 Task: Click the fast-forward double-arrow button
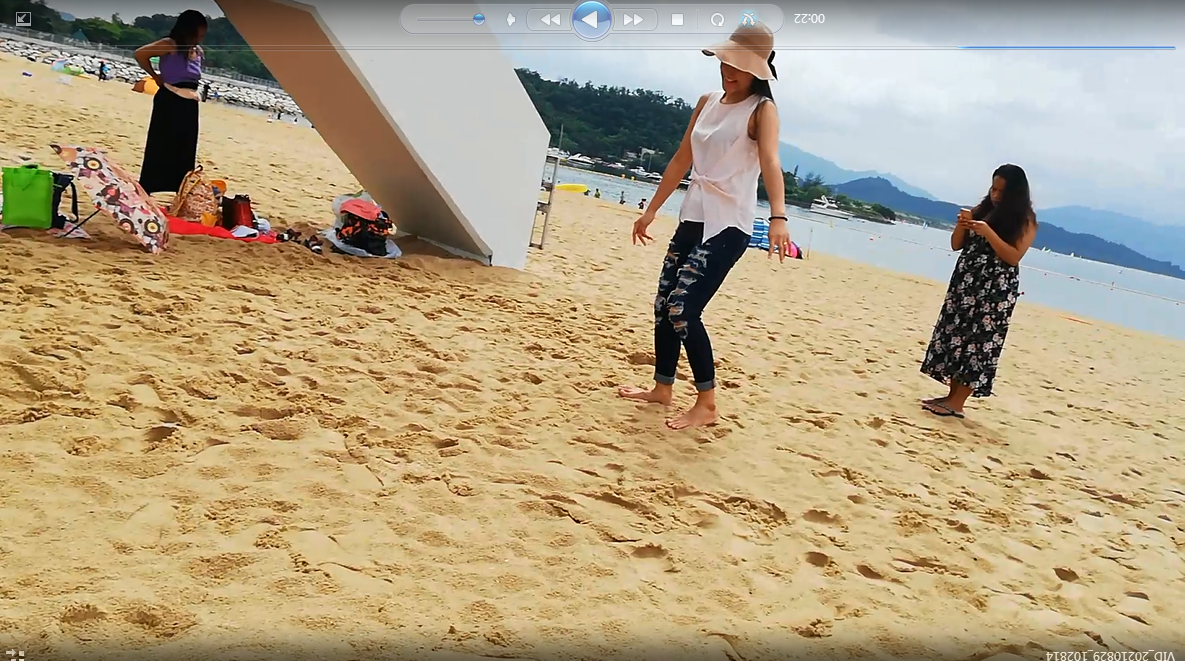coord(633,20)
